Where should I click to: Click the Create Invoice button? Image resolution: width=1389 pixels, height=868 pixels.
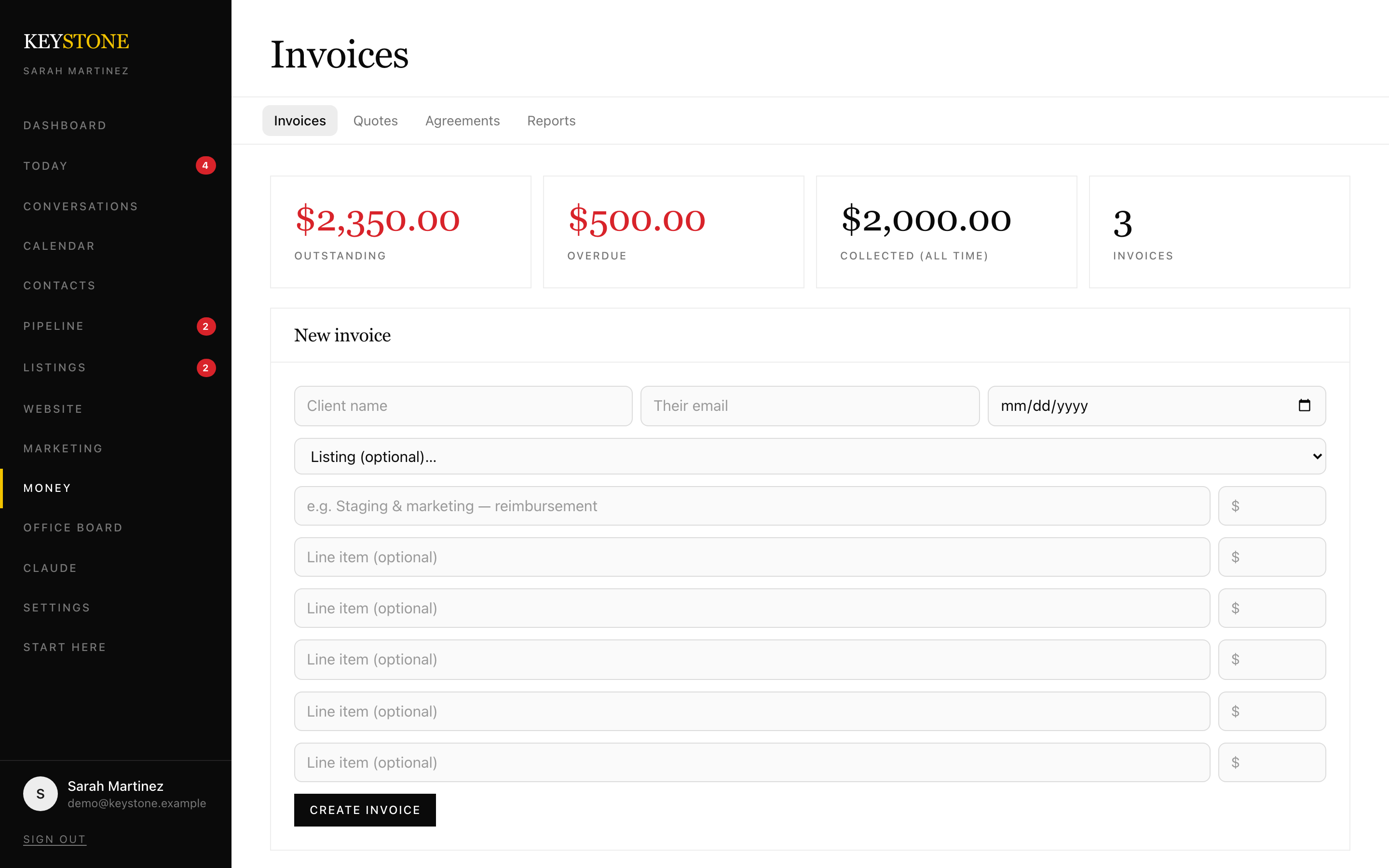tap(365, 810)
